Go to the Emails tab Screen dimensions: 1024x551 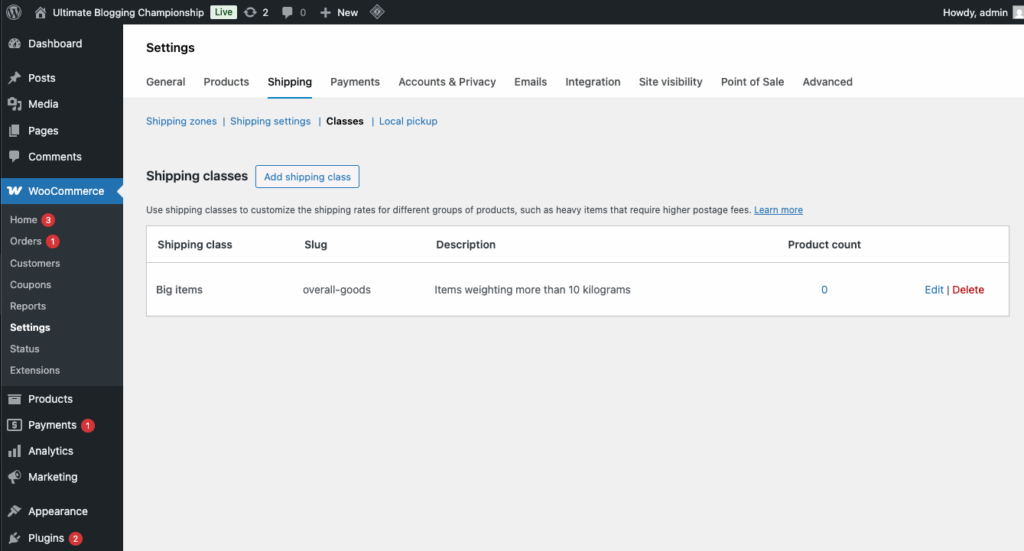click(530, 82)
